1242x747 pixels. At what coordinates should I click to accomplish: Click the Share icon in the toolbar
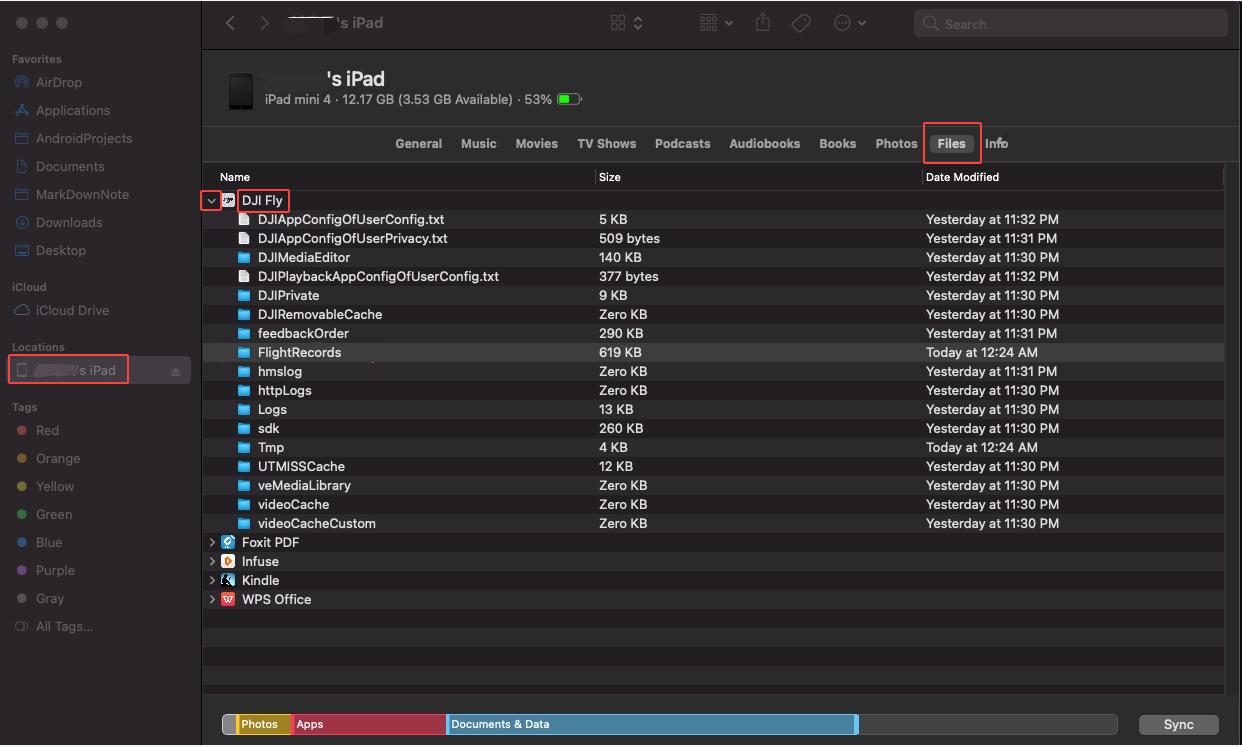762,22
